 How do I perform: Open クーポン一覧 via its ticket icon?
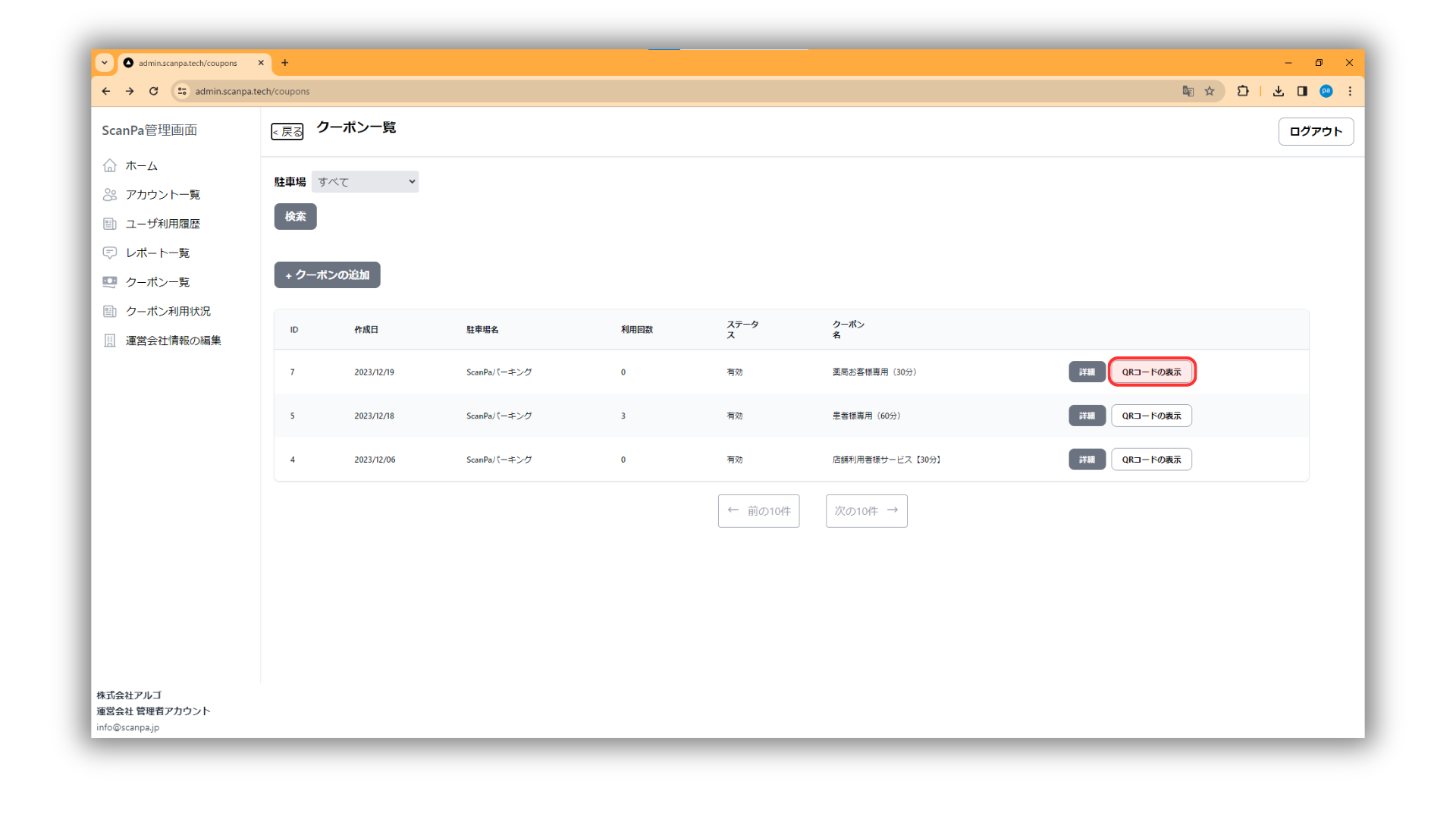coord(110,282)
